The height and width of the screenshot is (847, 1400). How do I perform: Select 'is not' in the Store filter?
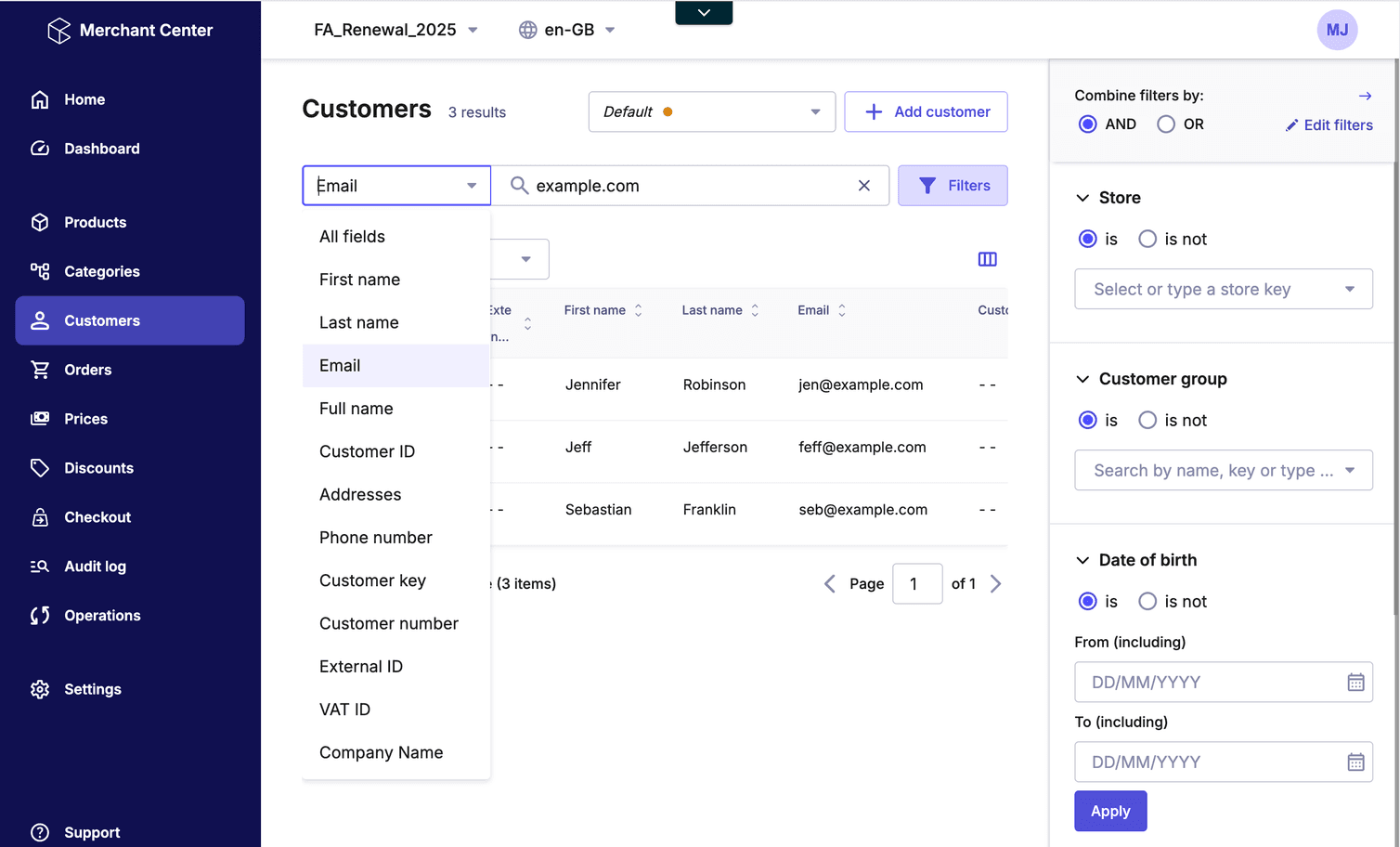pyautogui.click(x=1147, y=239)
